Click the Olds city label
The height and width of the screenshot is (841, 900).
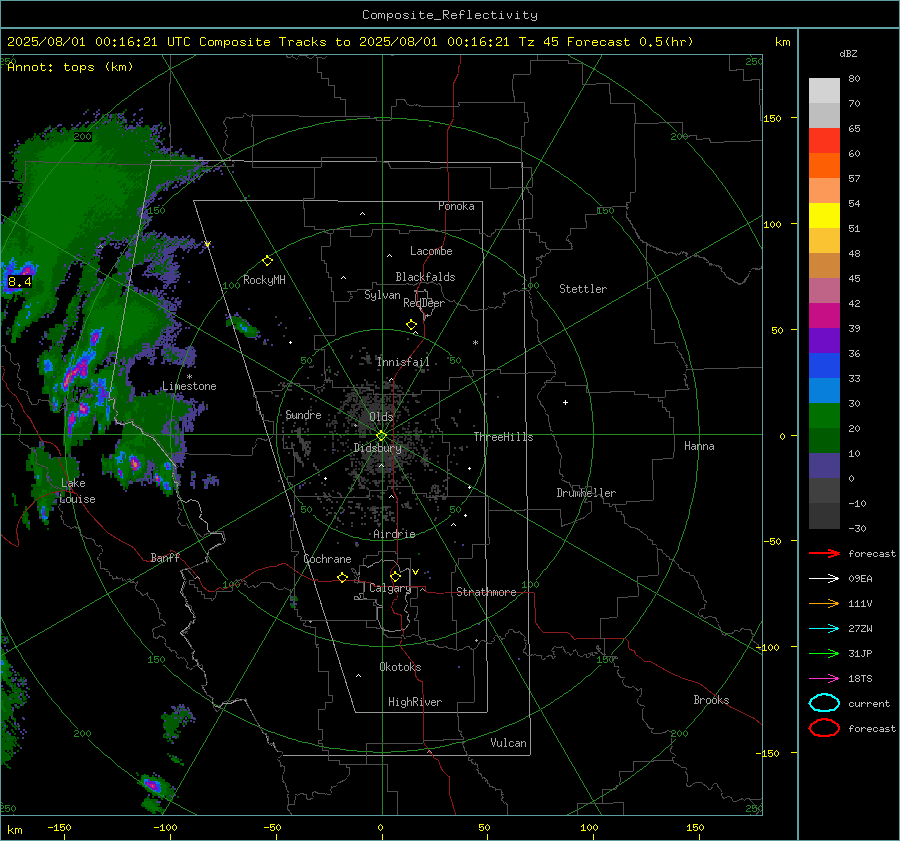381,417
